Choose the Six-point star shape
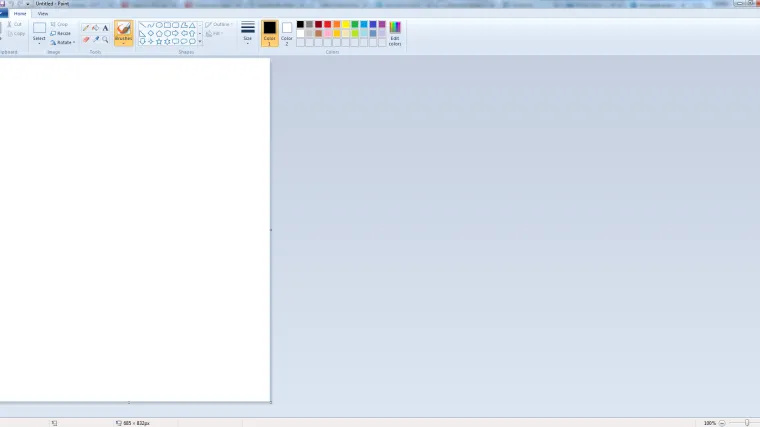 click(x=167, y=42)
